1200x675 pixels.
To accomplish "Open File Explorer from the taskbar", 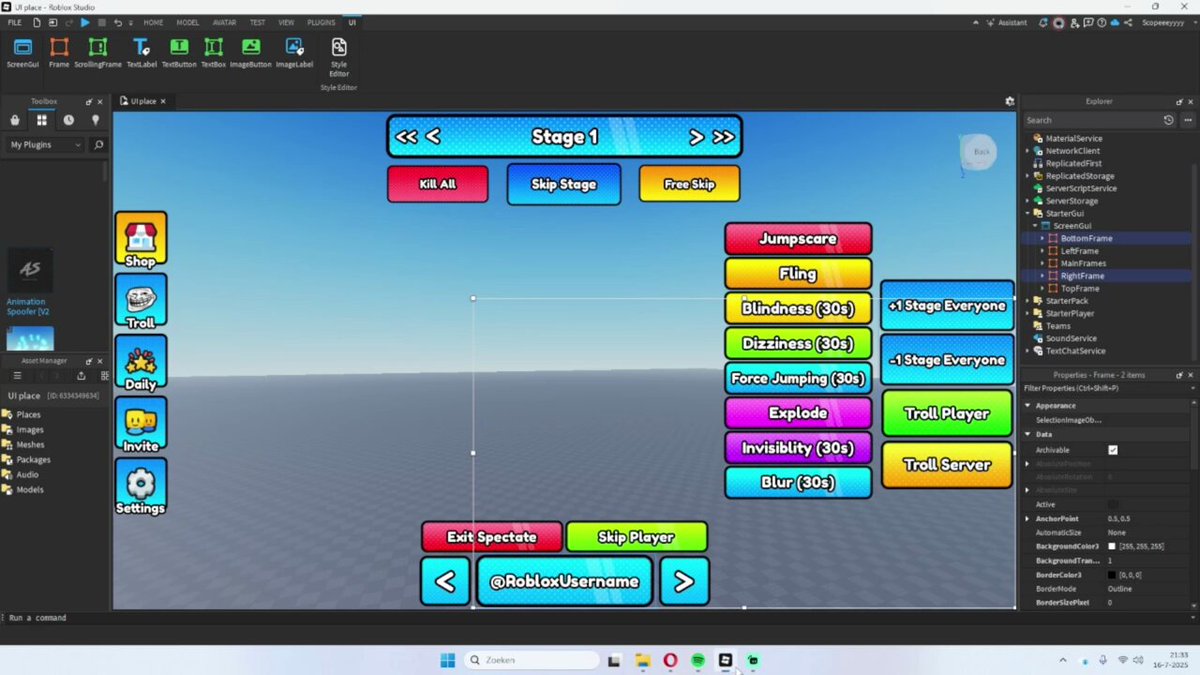I will (x=642, y=660).
